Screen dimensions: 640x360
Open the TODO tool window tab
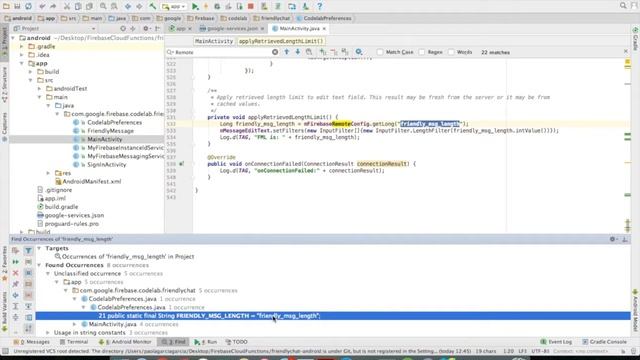(x=237, y=342)
